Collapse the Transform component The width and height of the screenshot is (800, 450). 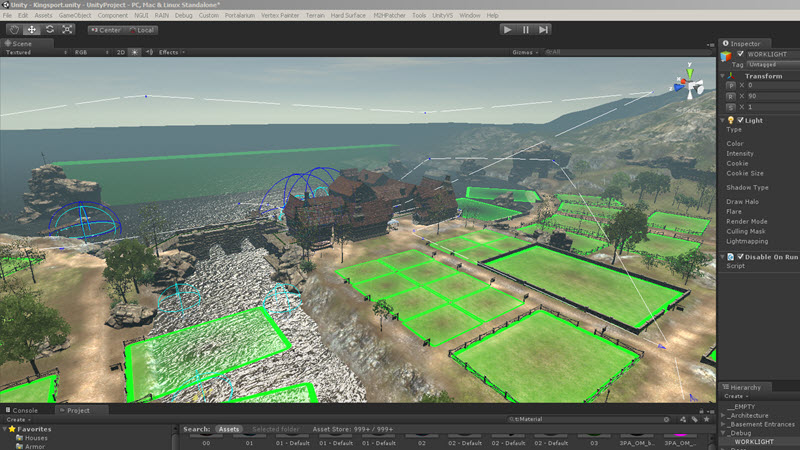point(724,75)
